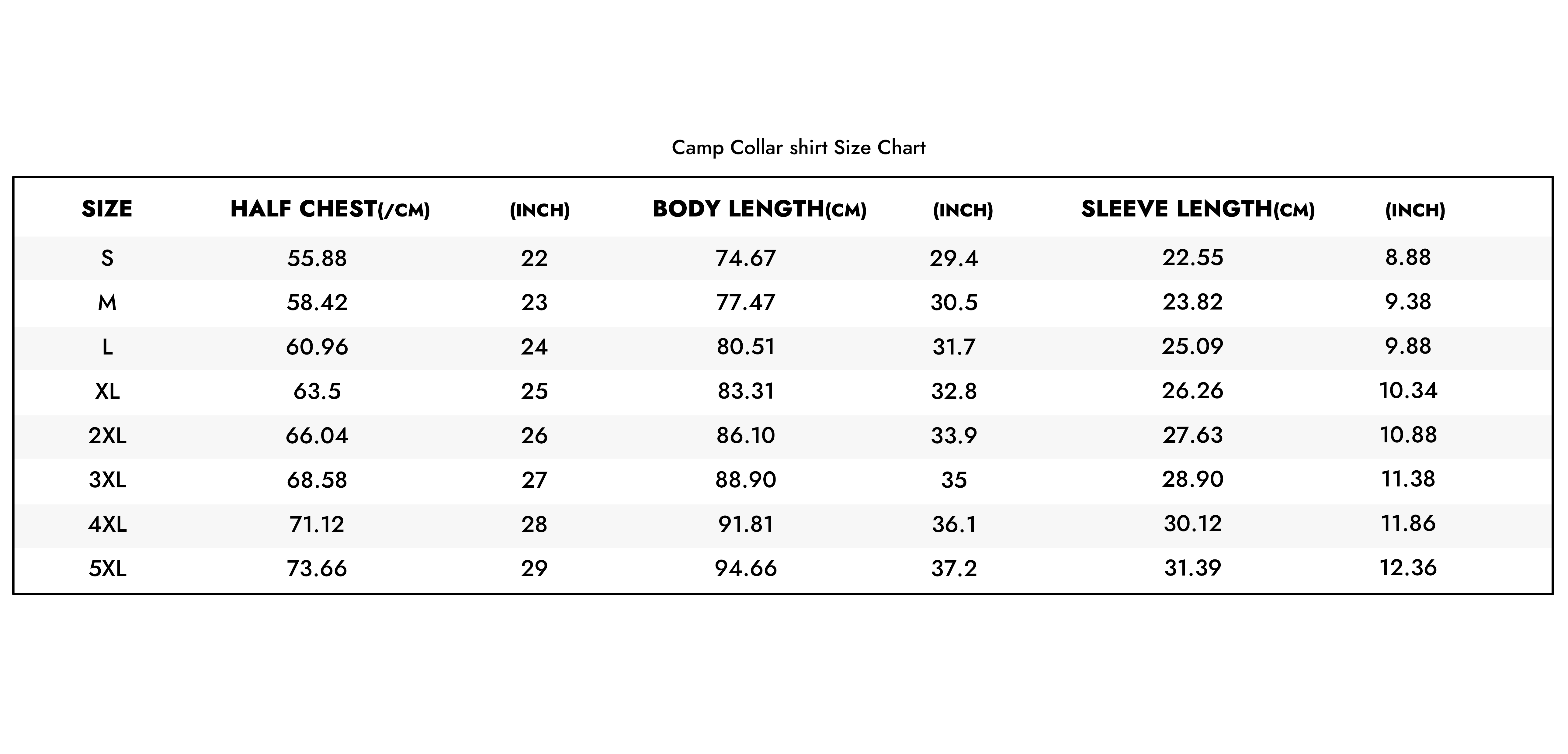Image resolution: width=1568 pixels, height=754 pixels.
Task: Select the 2XL size row label
Action: [107, 436]
